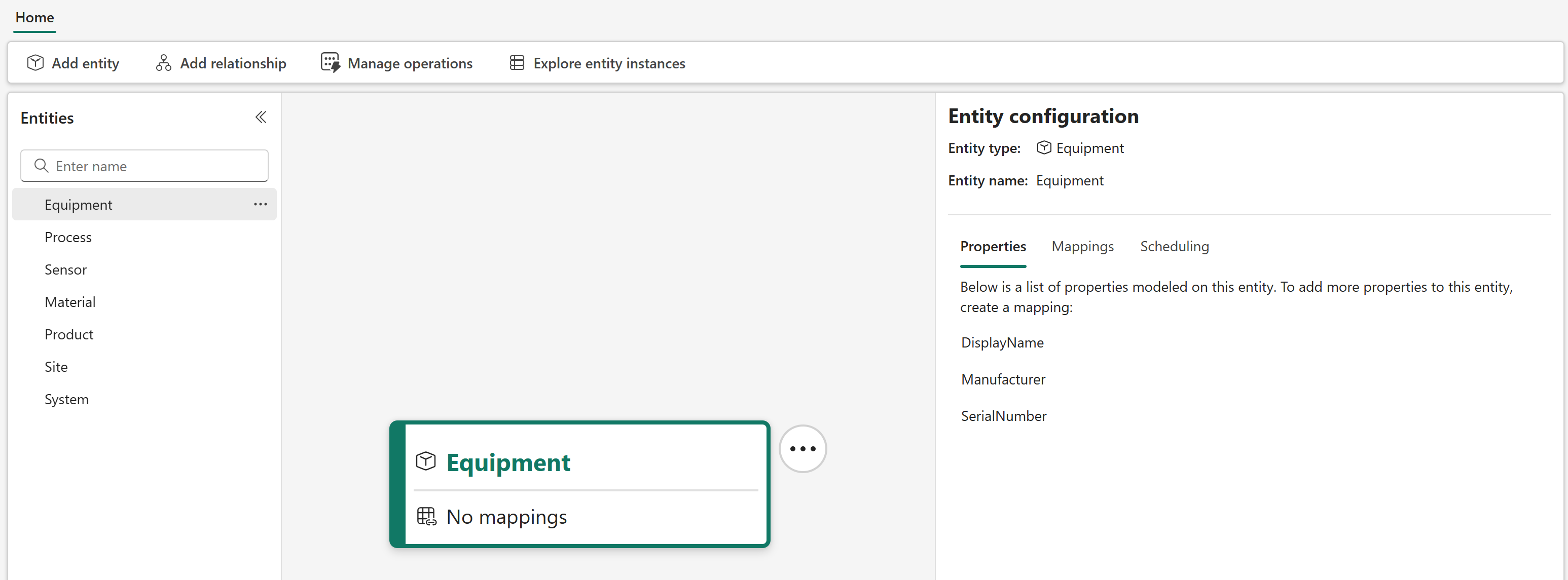Click the search magnifier icon in Entities
The height and width of the screenshot is (580, 1568).
tap(42, 165)
